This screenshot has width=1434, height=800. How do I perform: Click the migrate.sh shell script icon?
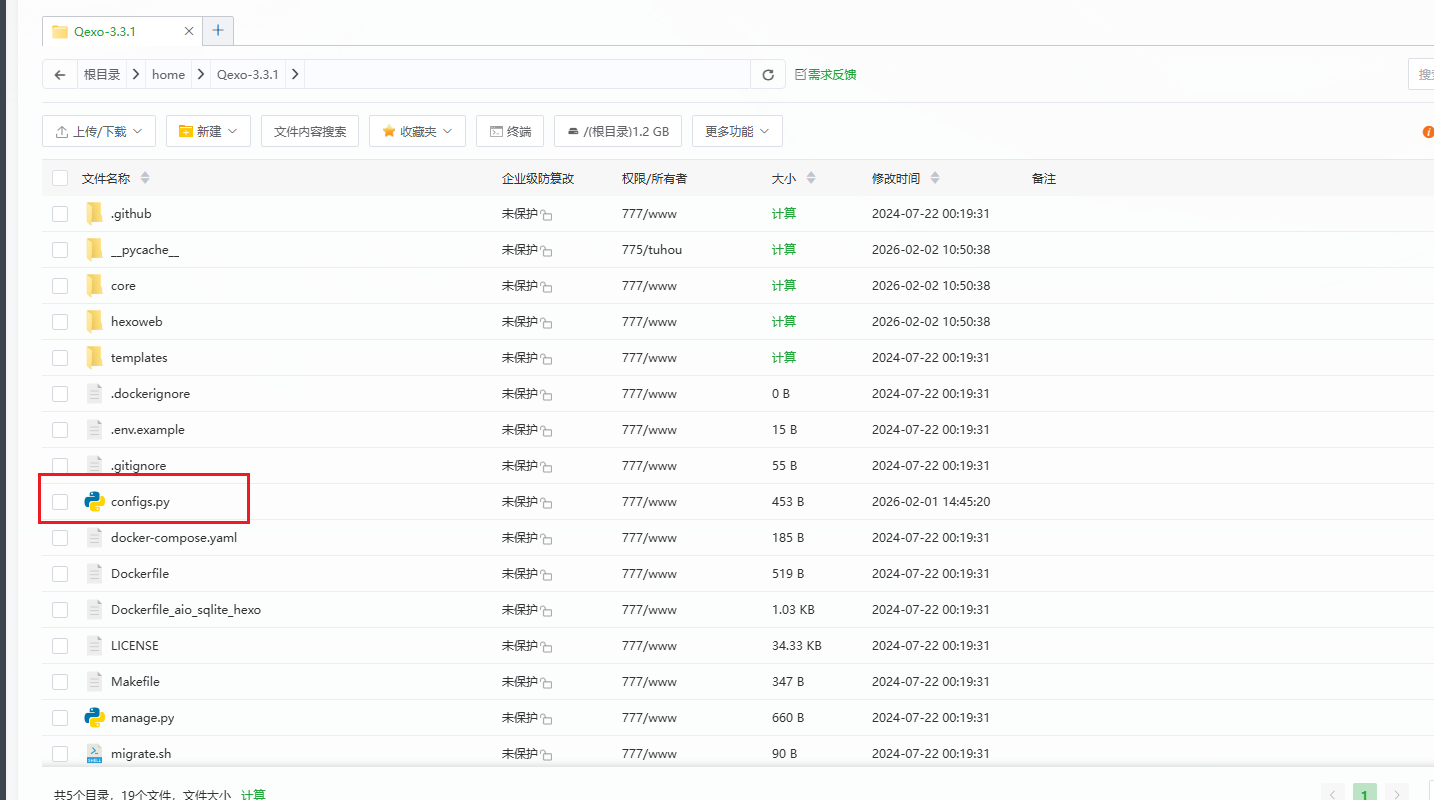click(x=95, y=754)
